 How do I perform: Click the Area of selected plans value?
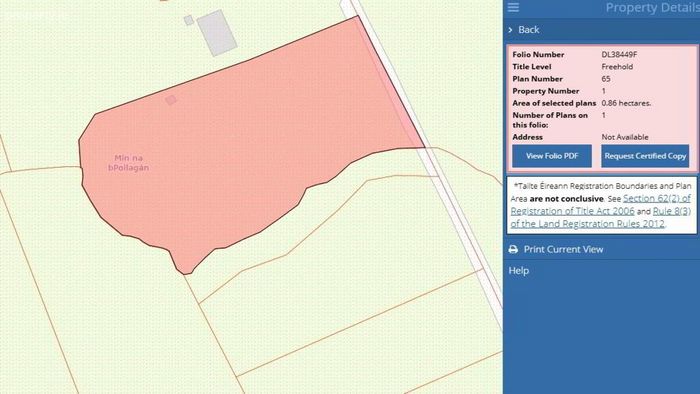626,103
